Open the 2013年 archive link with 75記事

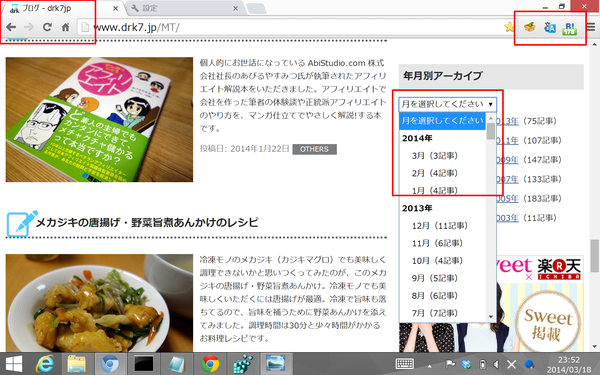[507, 121]
